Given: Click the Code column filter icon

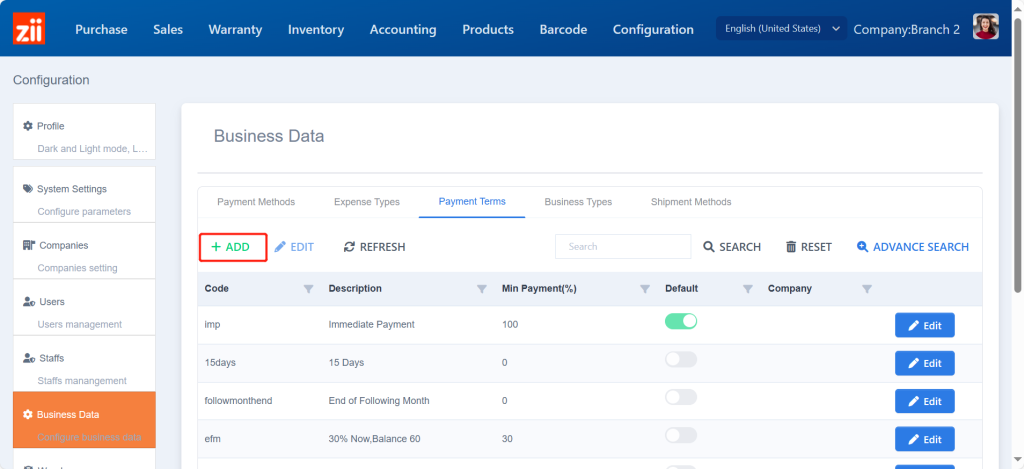Looking at the screenshot, I should coord(308,289).
